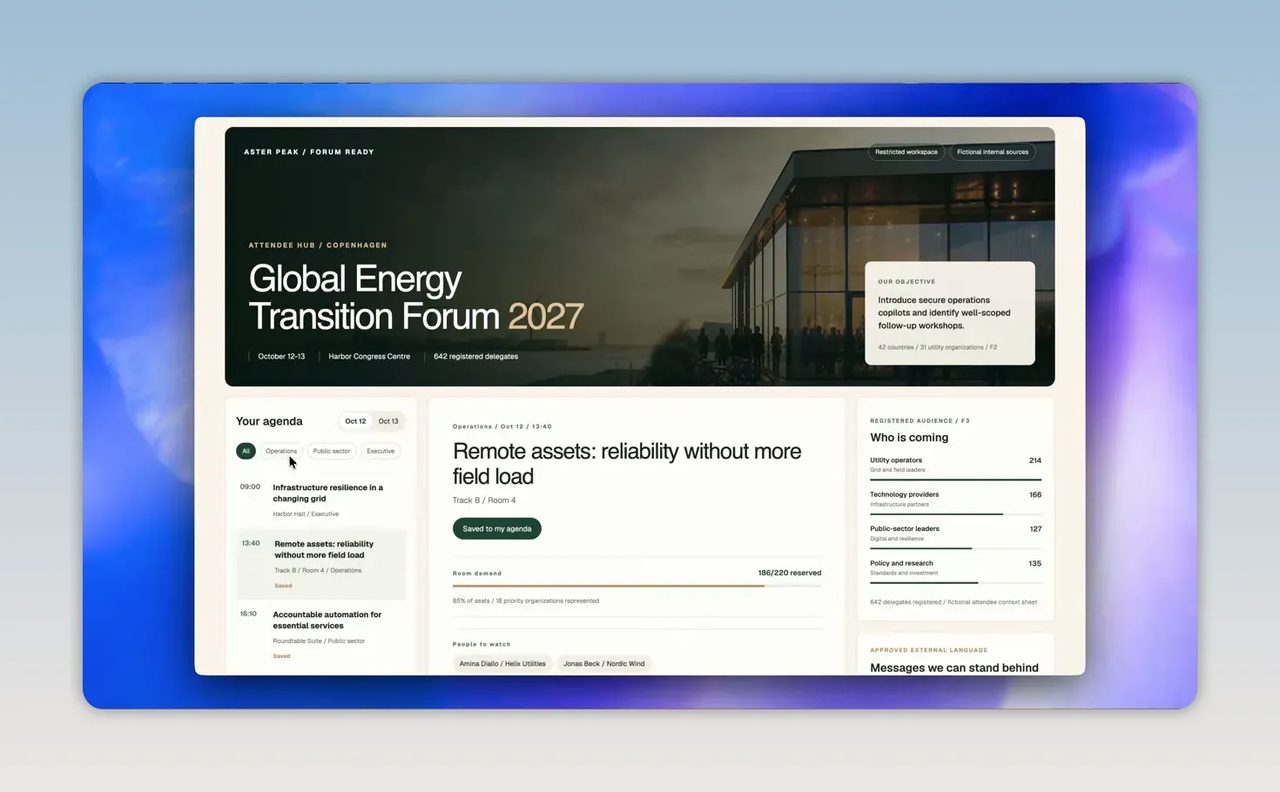Click the People to watch label

tap(481, 644)
